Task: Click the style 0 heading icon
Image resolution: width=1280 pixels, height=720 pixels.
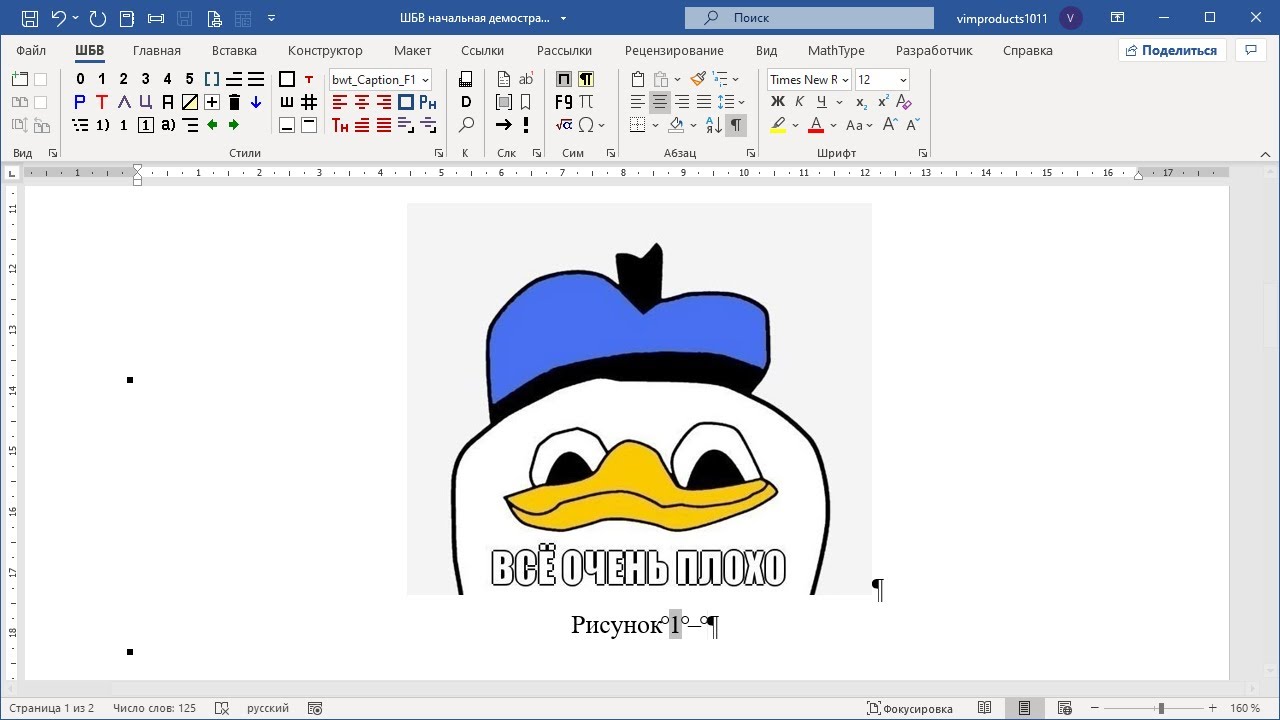Action: tap(80, 79)
